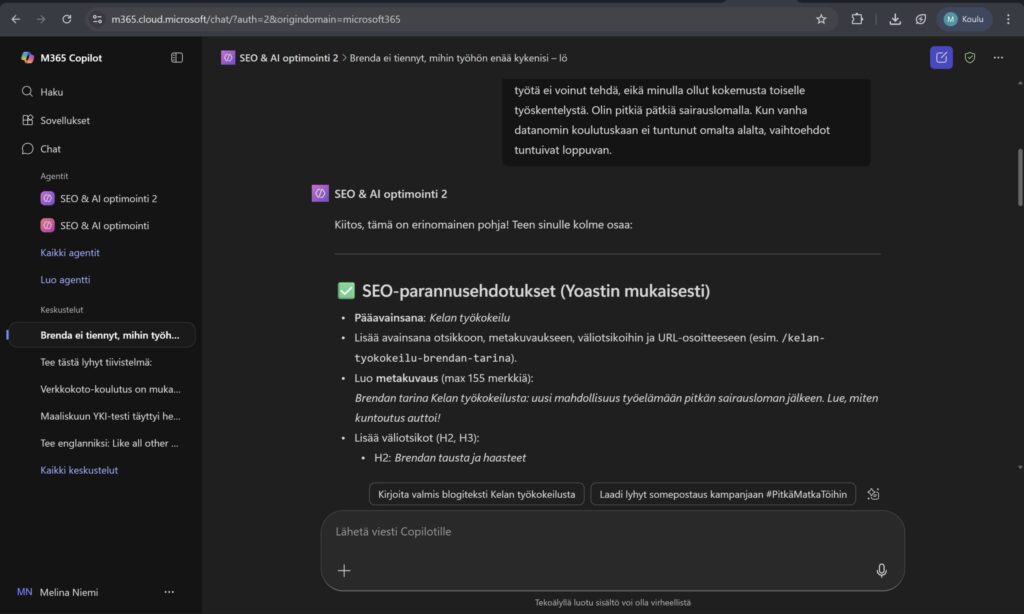This screenshot has height=614, width=1024.
Task: Open Haku search in sidebar
Action: coord(51,92)
